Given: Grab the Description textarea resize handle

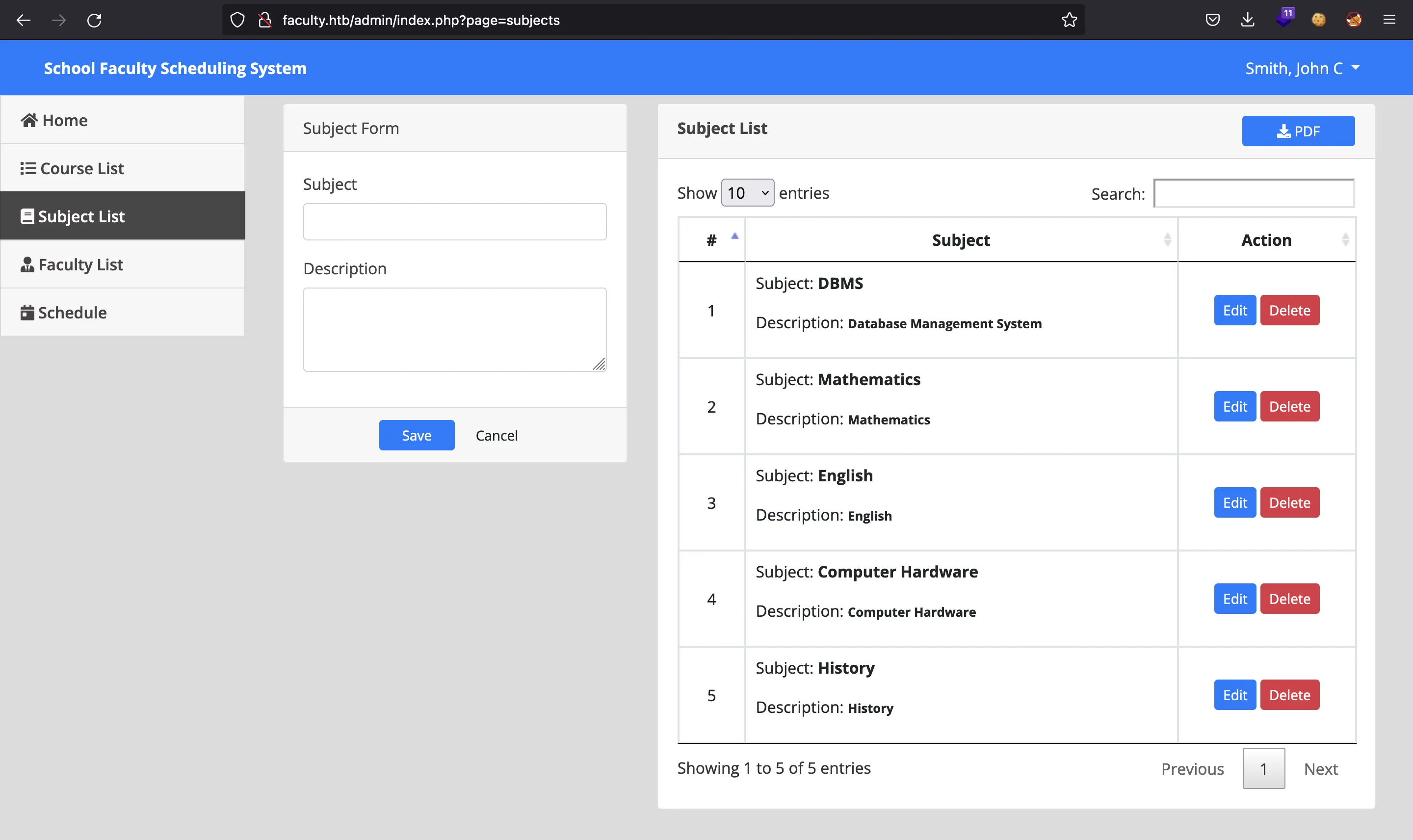Looking at the screenshot, I should [x=599, y=364].
